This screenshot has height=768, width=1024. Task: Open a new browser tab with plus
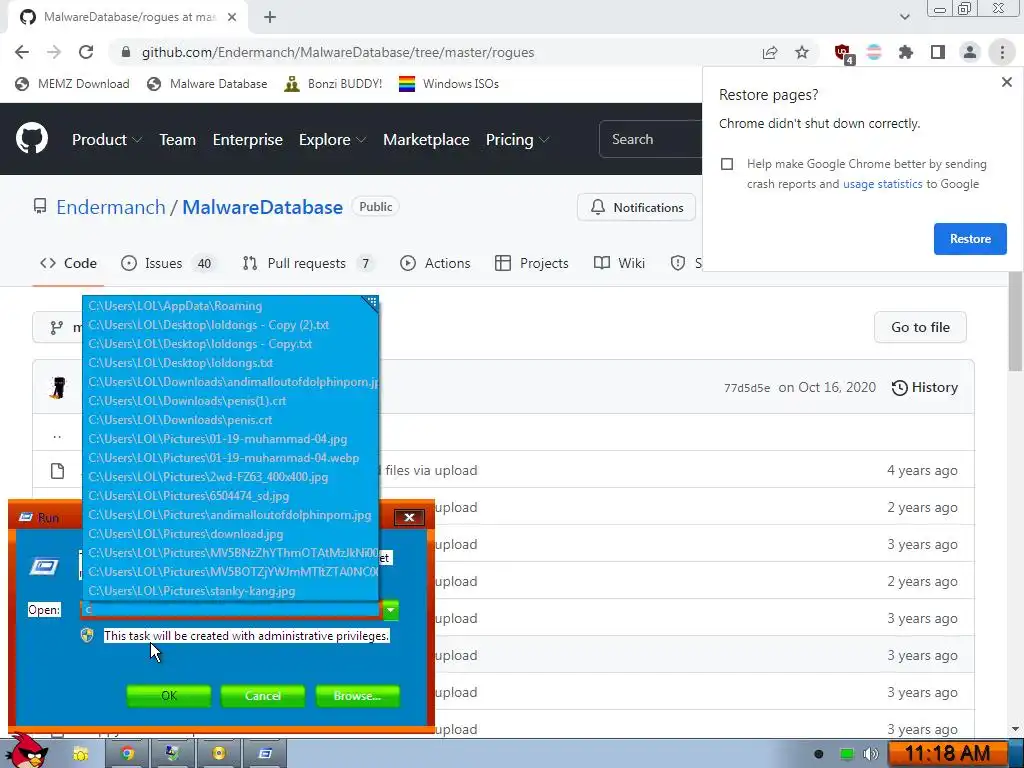[270, 17]
